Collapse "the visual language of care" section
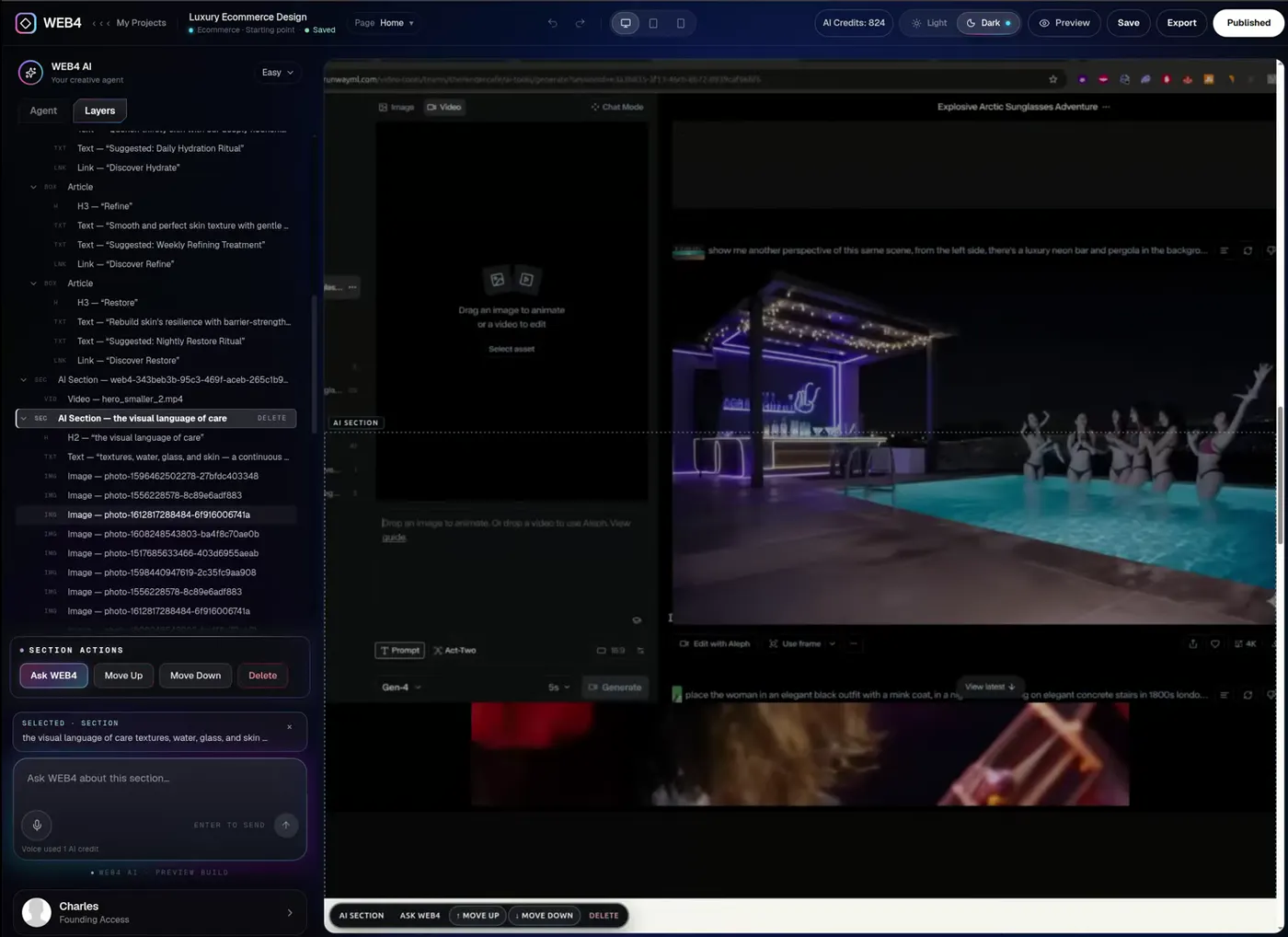 click(24, 419)
